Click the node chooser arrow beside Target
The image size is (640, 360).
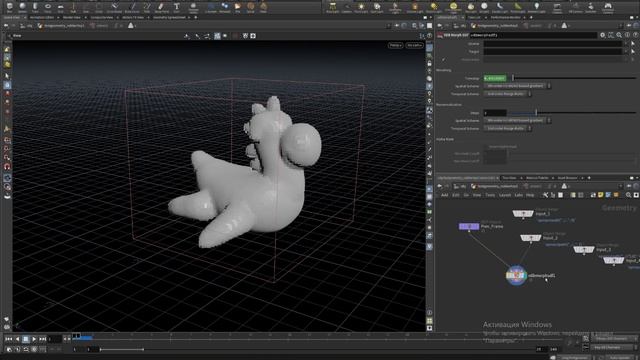[x=633, y=51]
